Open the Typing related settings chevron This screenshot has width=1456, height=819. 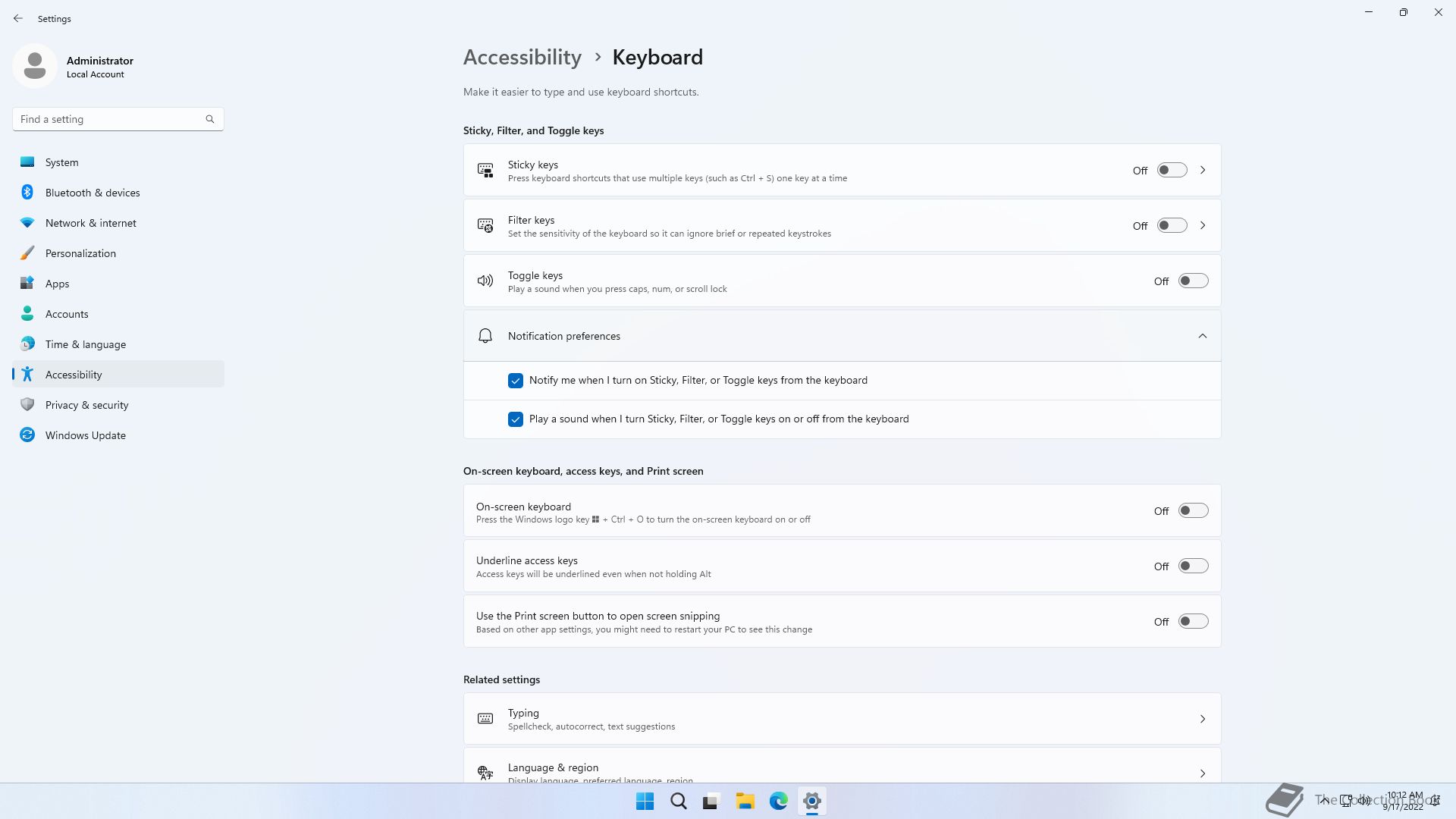(1202, 718)
